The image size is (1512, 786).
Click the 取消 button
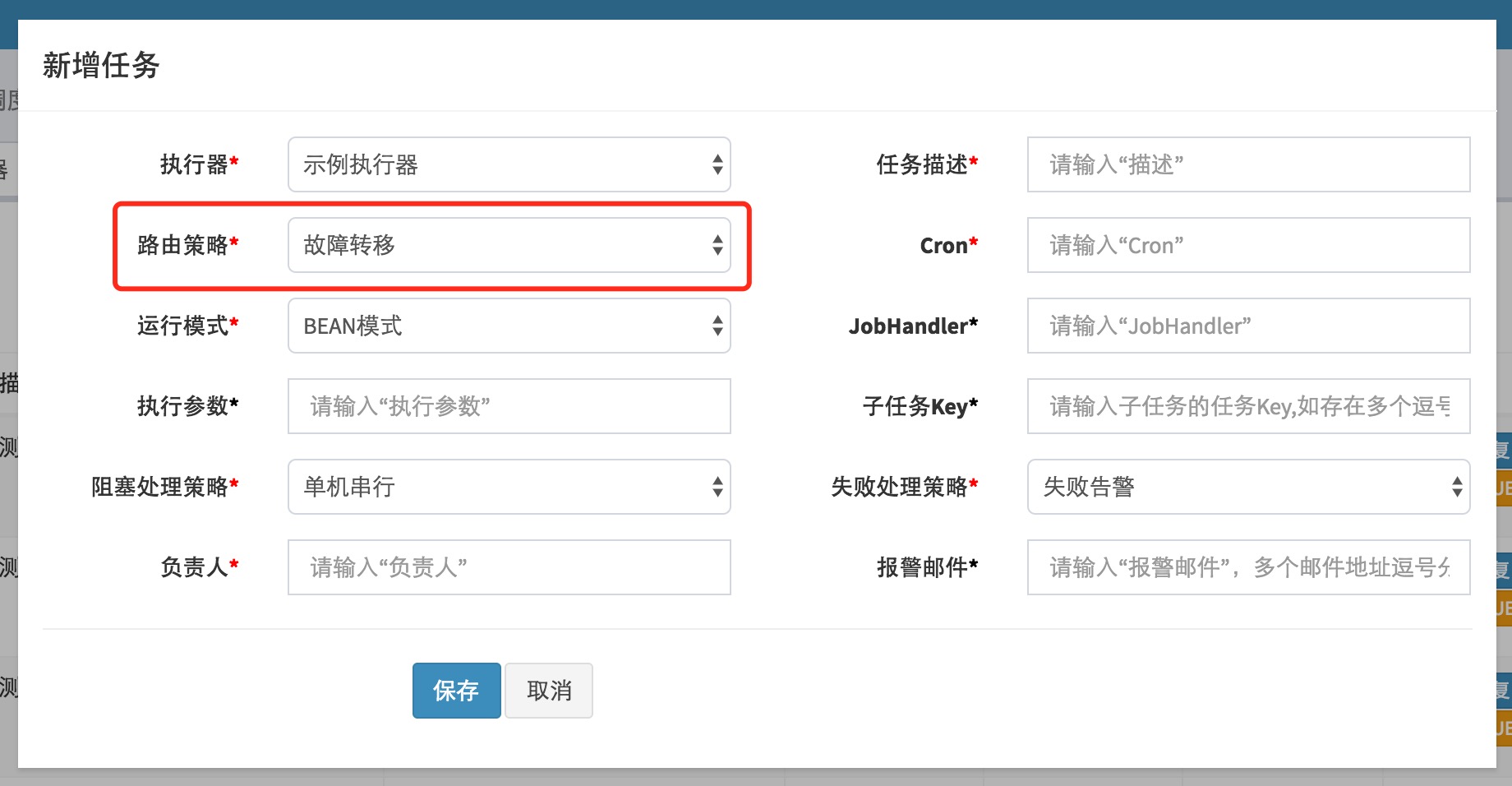[x=549, y=691]
